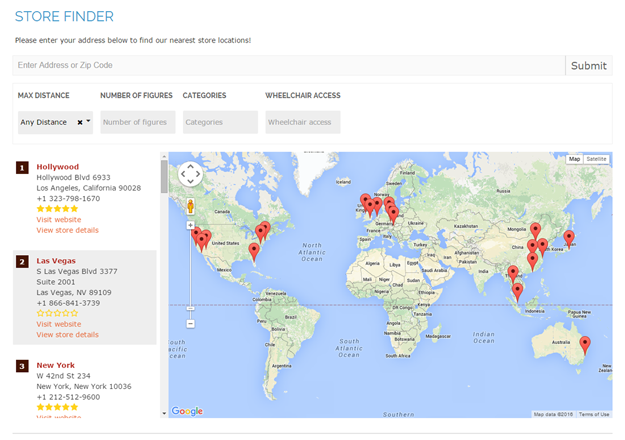Screen dimensions: 625x440
Task: Select the Street View pegman icon
Action: 191,206
